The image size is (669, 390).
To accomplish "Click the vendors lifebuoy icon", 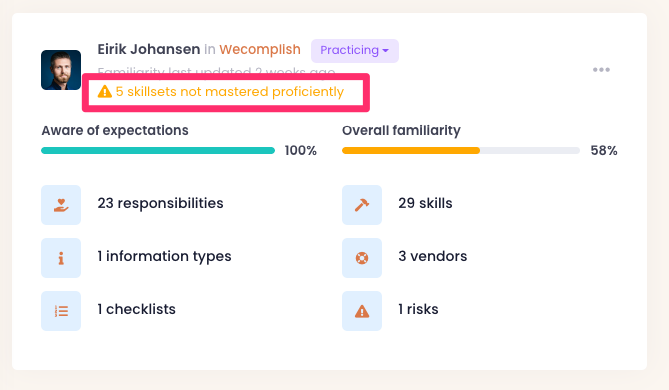I will pyautogui.click(x=362, y=258).
